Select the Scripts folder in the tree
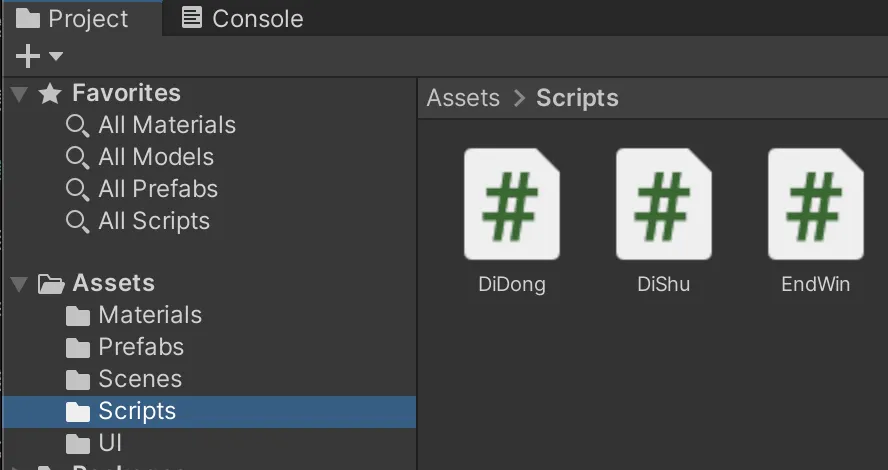 (x=136, y=411)
